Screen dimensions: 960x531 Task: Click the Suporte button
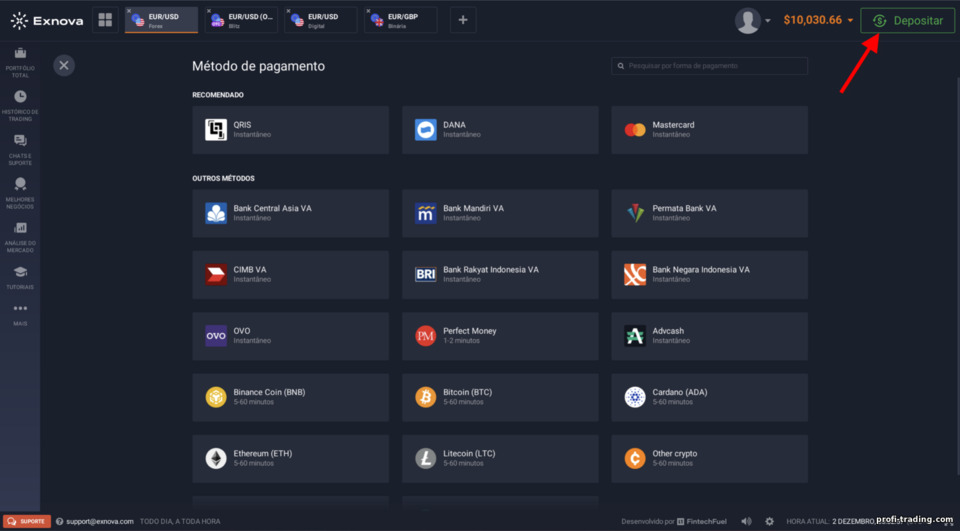point(26,521)
